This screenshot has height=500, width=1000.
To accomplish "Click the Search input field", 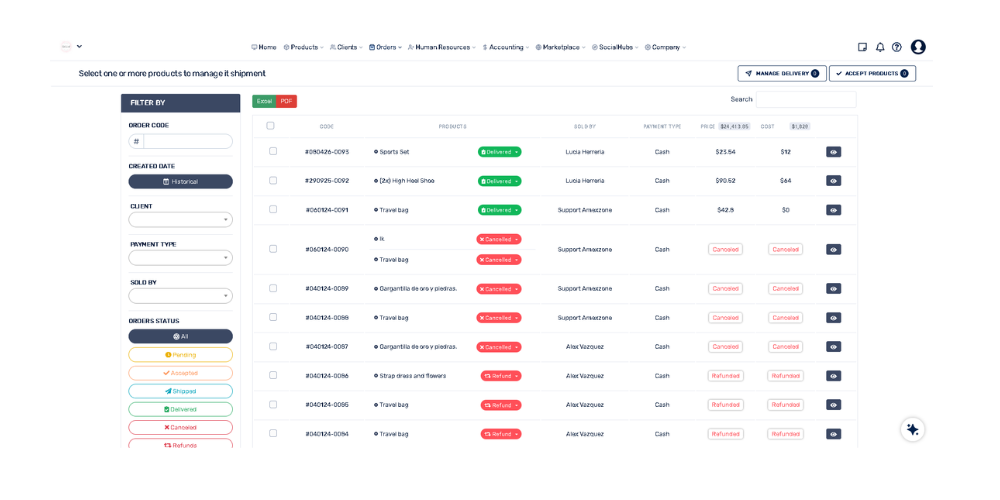I will (x=805, y=100).
